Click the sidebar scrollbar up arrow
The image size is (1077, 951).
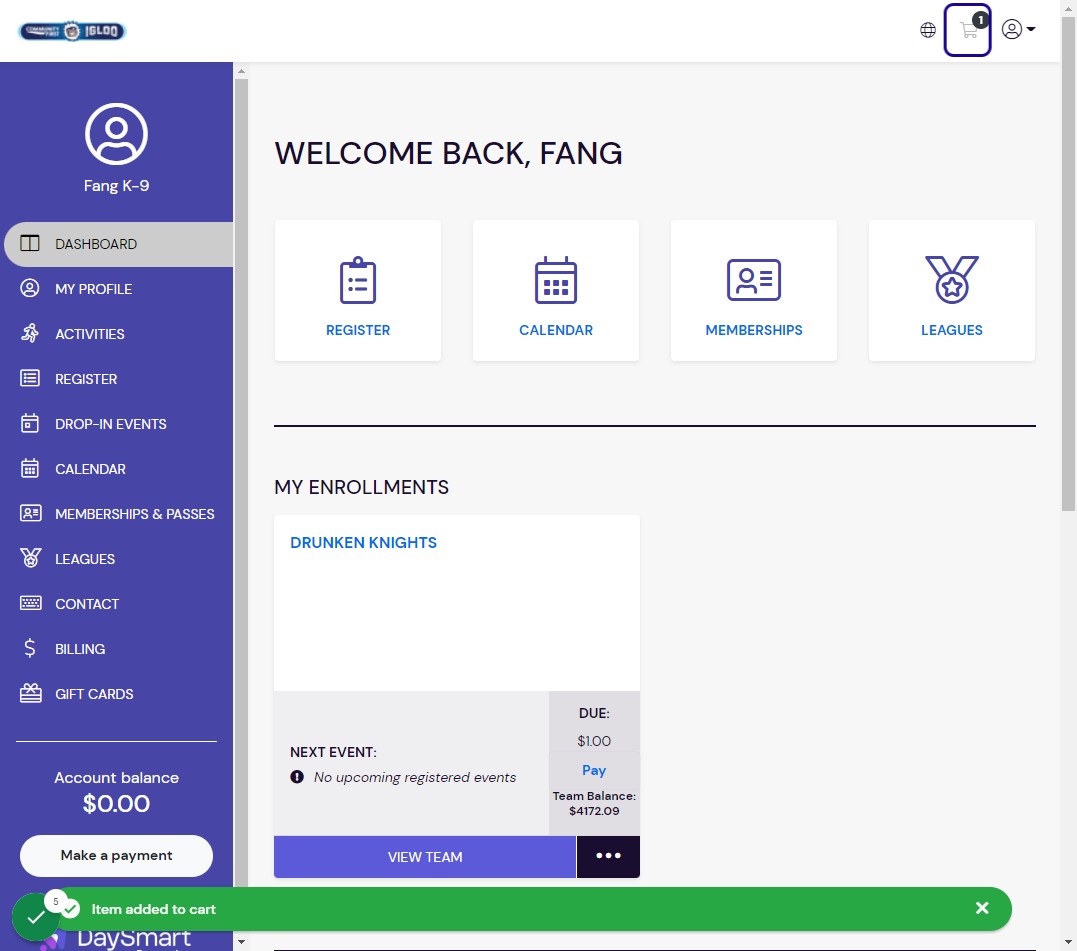click(241, 71)
